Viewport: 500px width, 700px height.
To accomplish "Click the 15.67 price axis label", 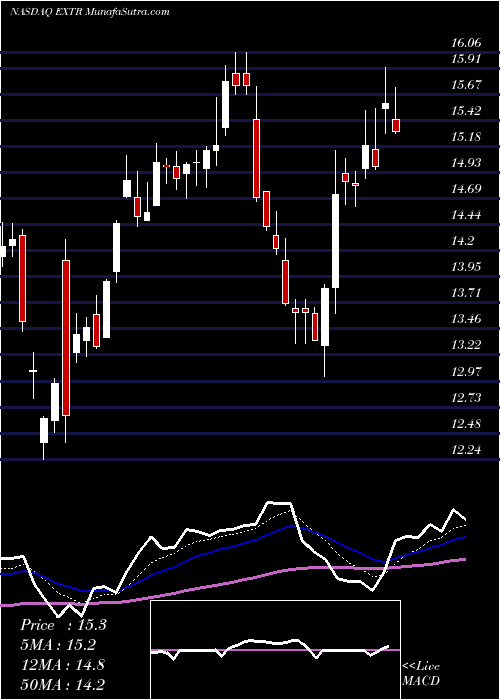I will pyautogui.click(x=466, y=85).
